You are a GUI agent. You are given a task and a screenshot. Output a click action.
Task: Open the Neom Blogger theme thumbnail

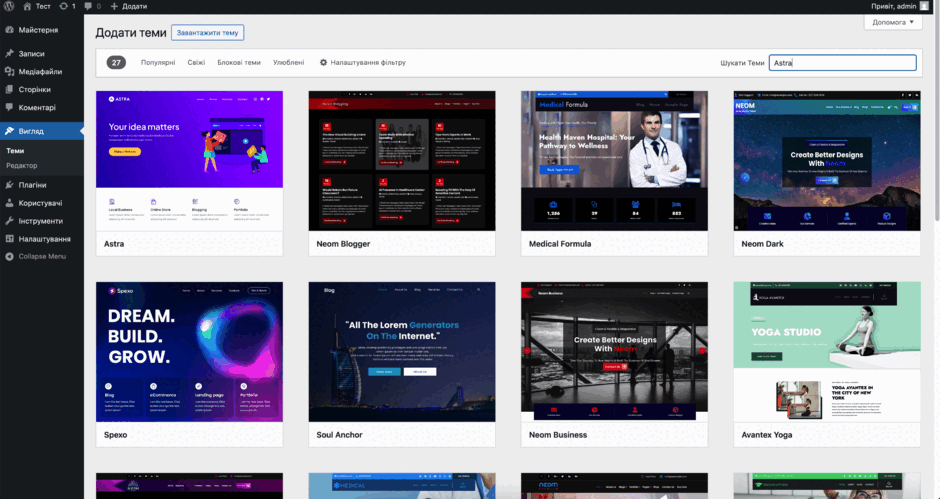pos(402,161)
